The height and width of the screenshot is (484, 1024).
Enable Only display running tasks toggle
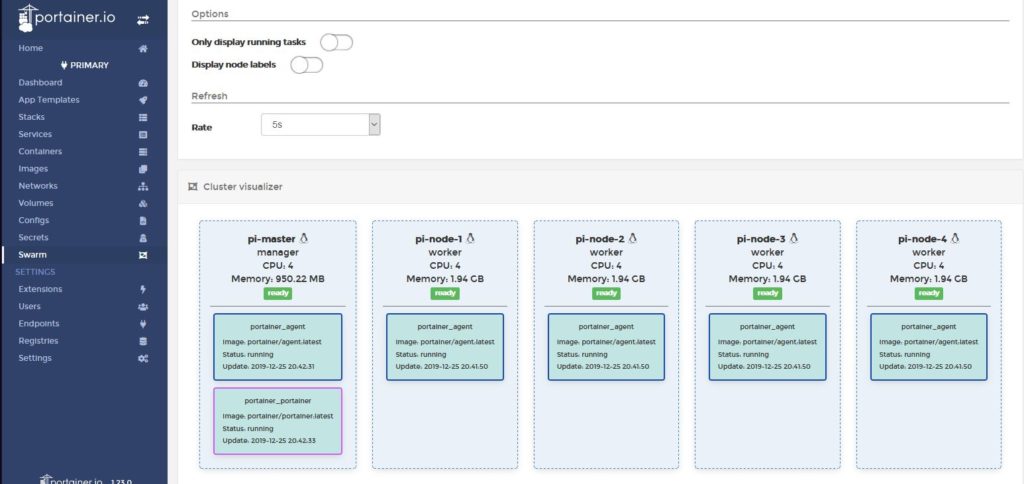336,42
